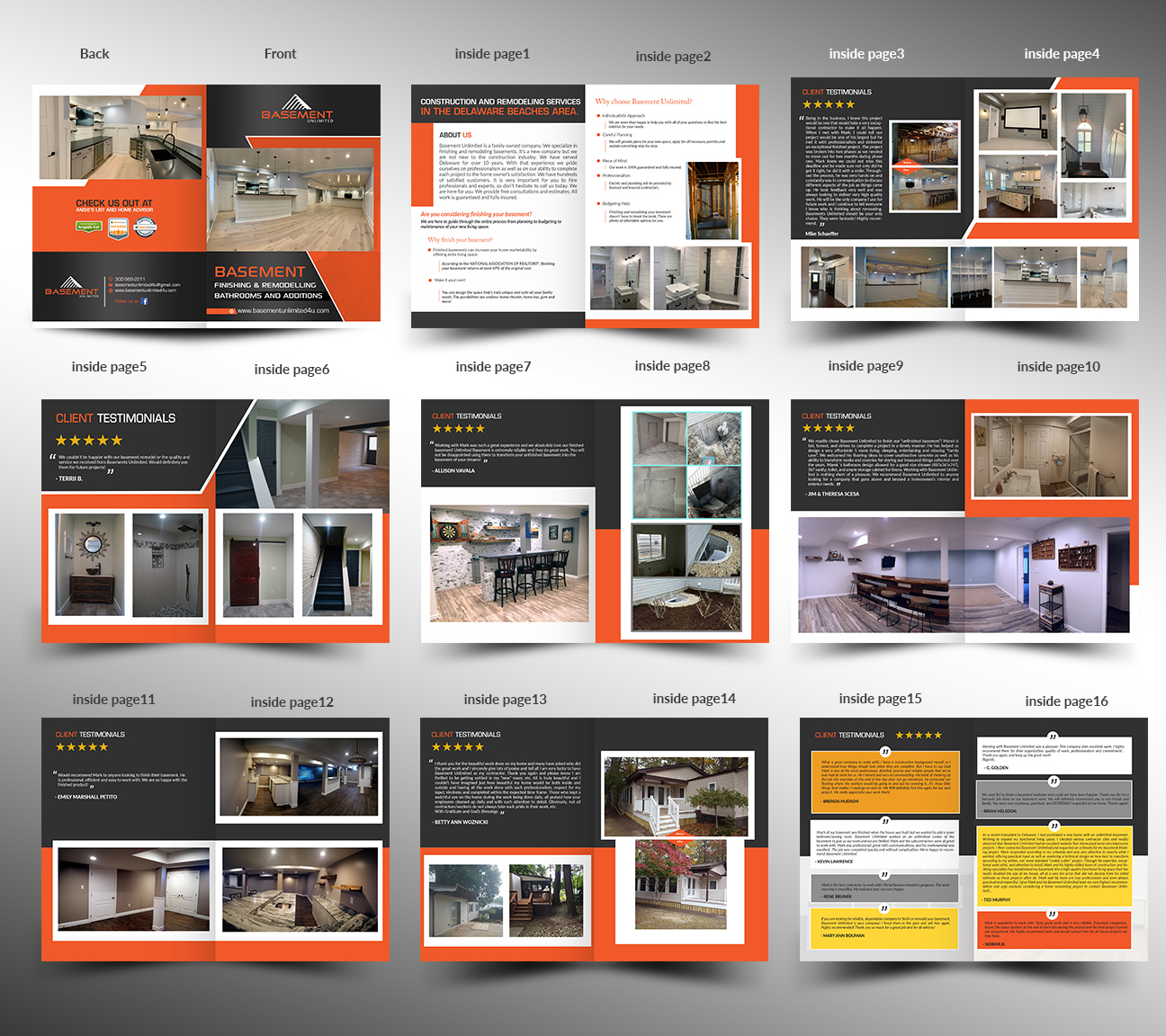
Task: Click the "FINISHING & REMODELLING" cover text
Action: [x=265, y=285]
